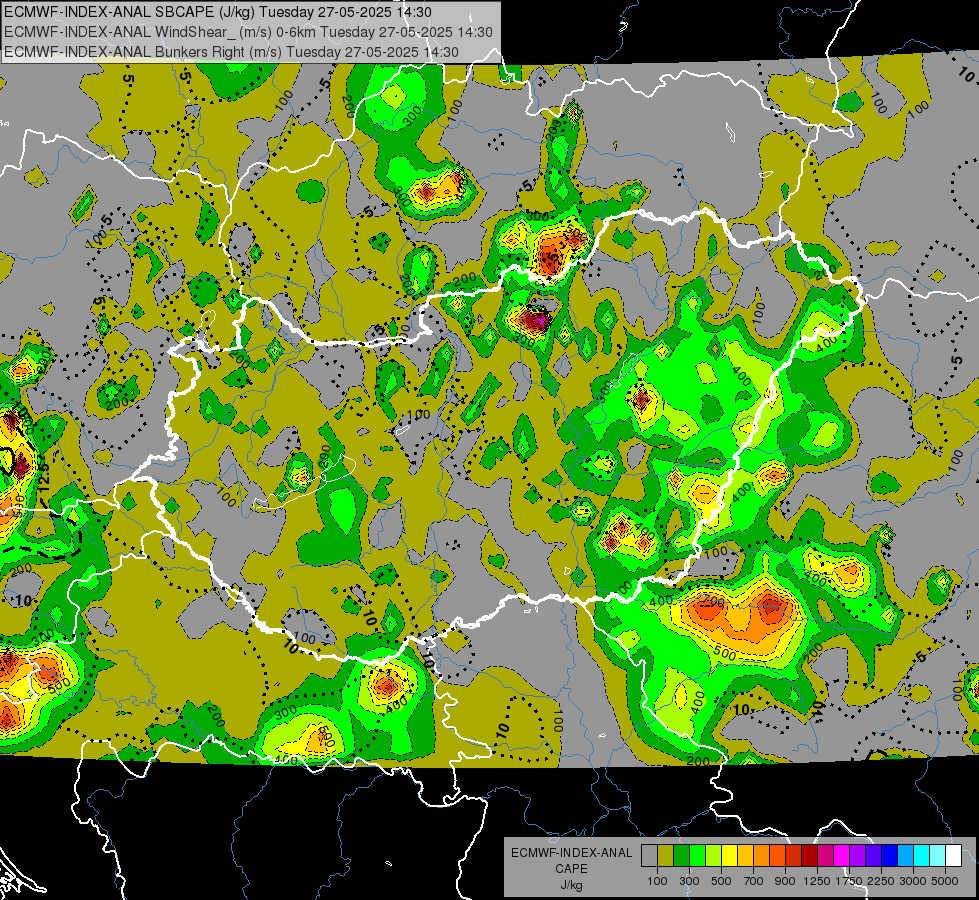
Task: Click the SBCAPE title line in header
Action: pyautogui.click(x=220, y=12)
